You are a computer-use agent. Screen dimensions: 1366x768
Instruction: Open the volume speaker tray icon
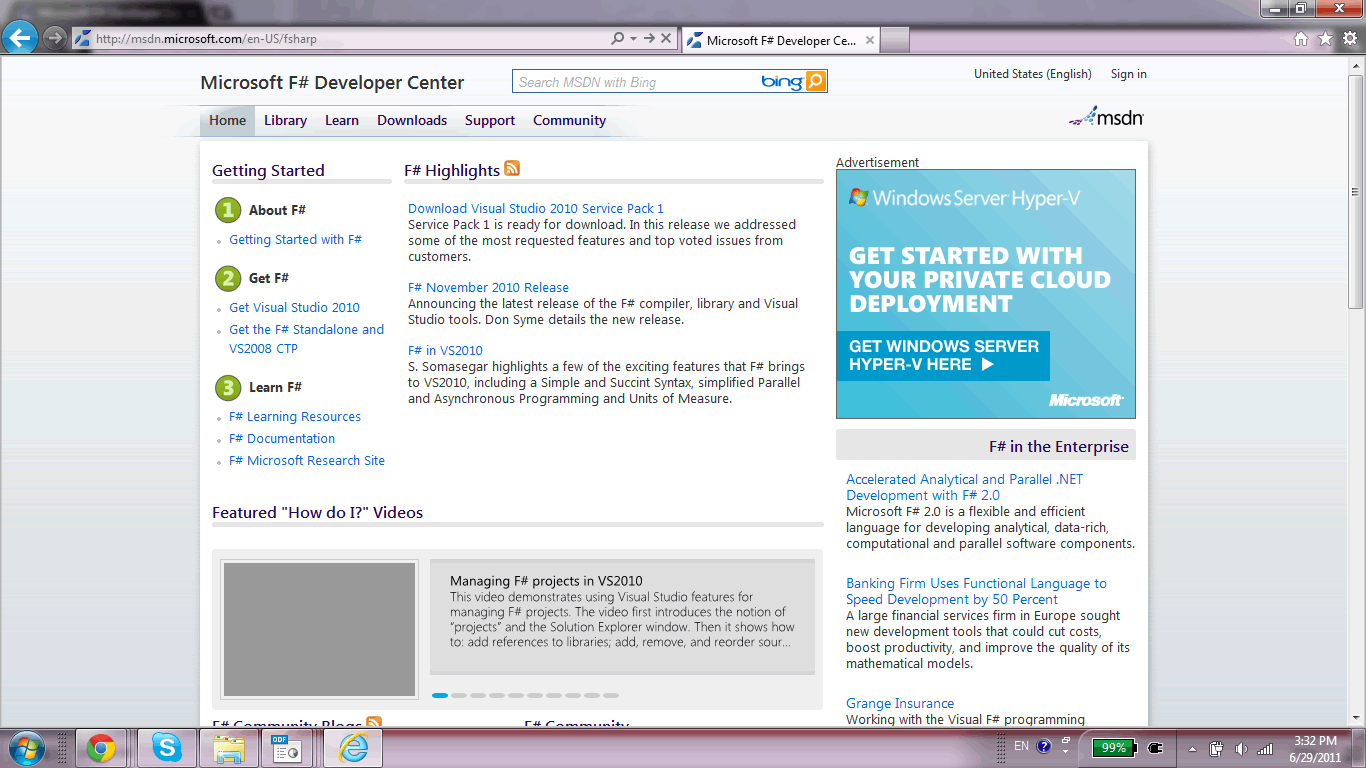click(x=1241, y=748)
